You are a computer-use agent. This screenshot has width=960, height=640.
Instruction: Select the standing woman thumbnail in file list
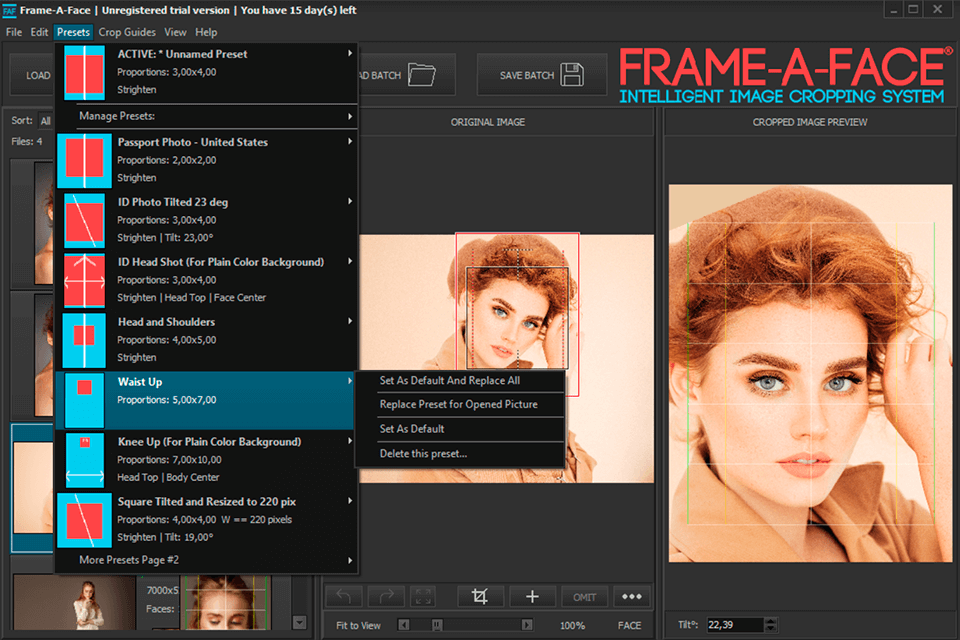[74, 602]
